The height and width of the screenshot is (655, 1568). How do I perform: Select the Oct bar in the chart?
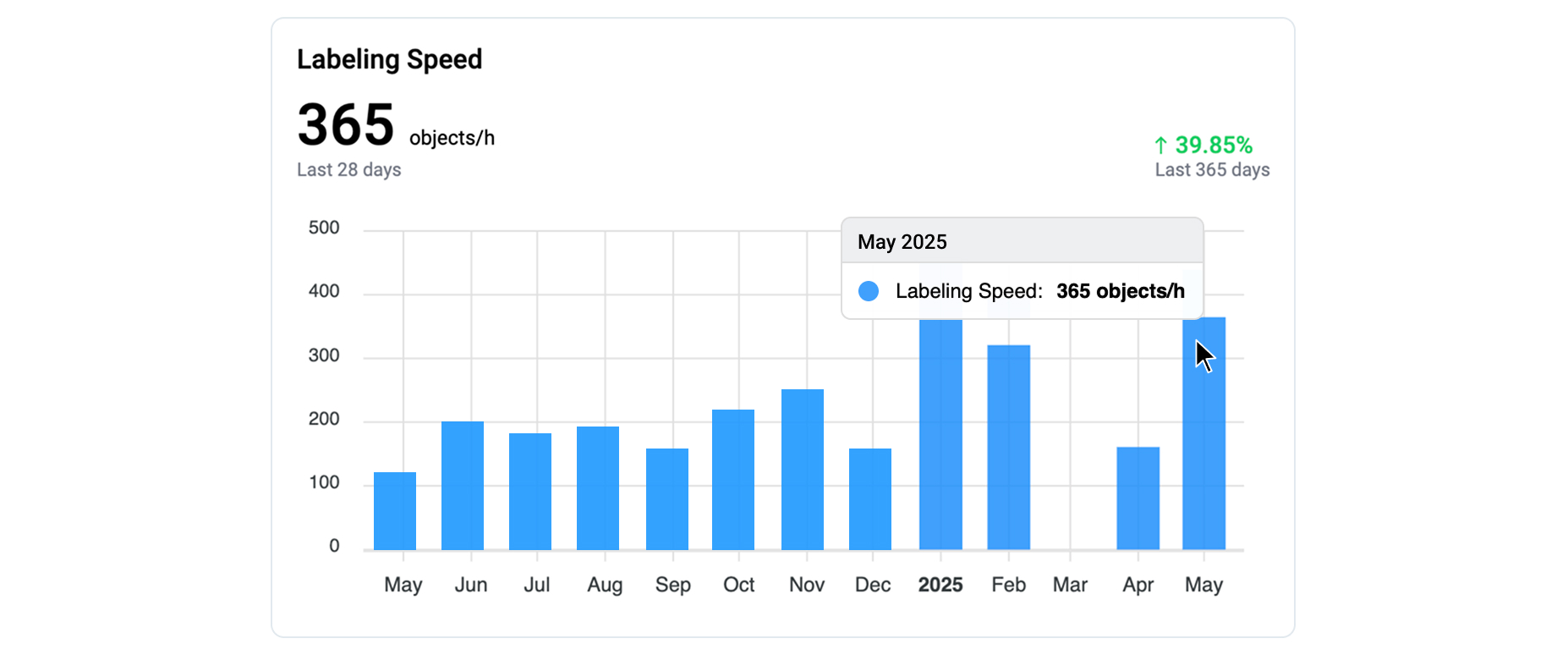733,480
